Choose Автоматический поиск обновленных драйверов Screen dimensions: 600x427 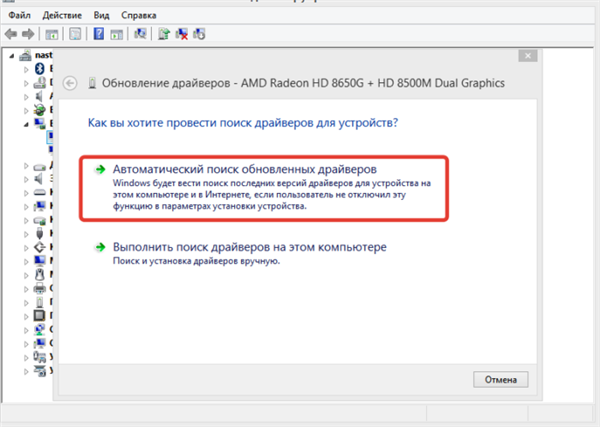point(264,188)
